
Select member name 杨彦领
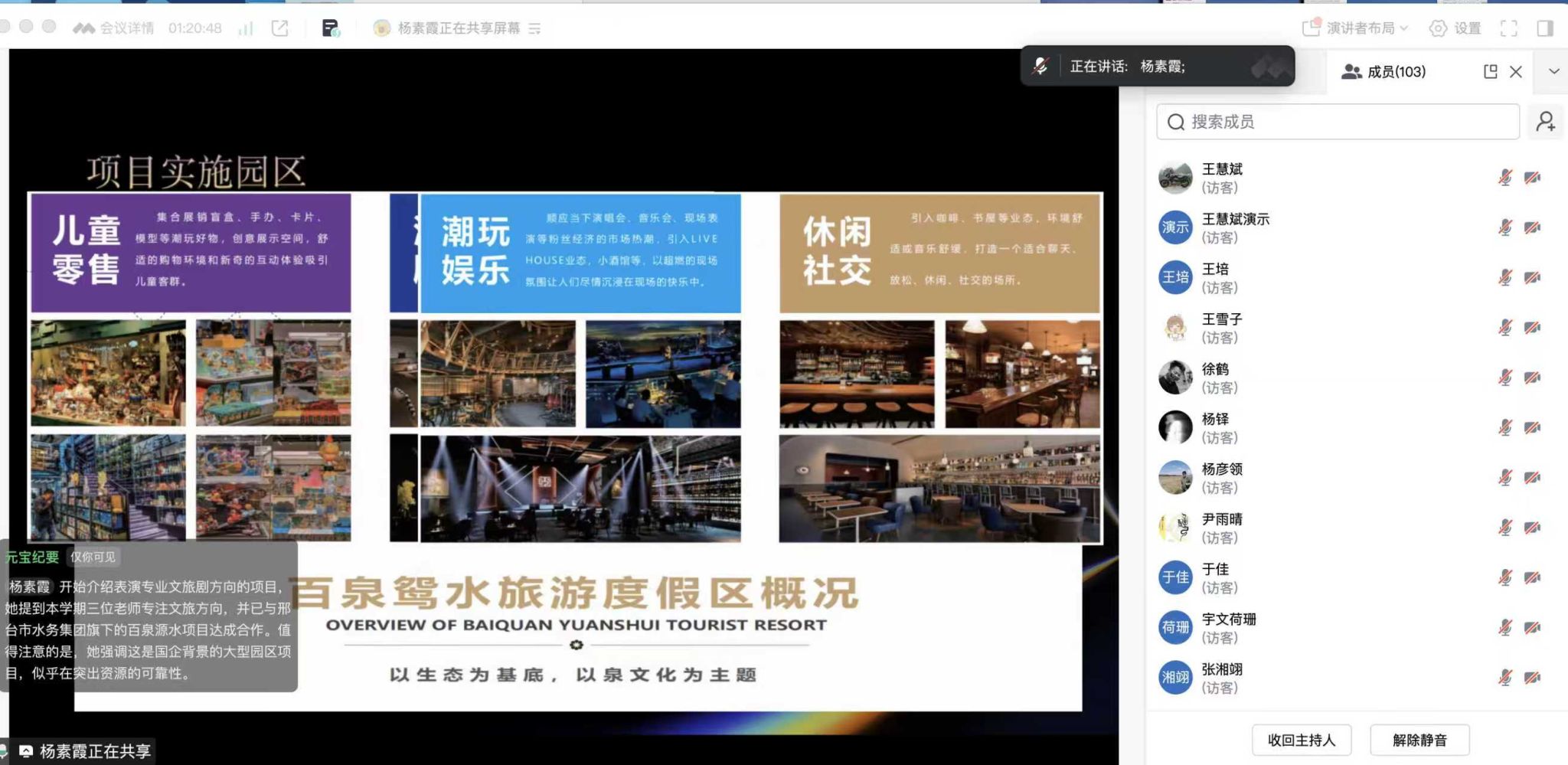[x=1222, y=469]
